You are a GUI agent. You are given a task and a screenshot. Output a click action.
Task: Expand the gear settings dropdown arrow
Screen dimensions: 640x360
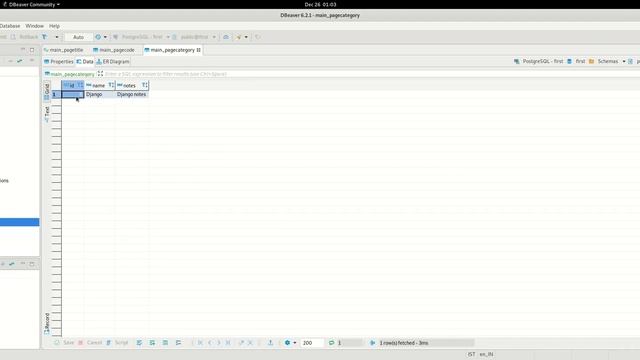pos(295,342)
